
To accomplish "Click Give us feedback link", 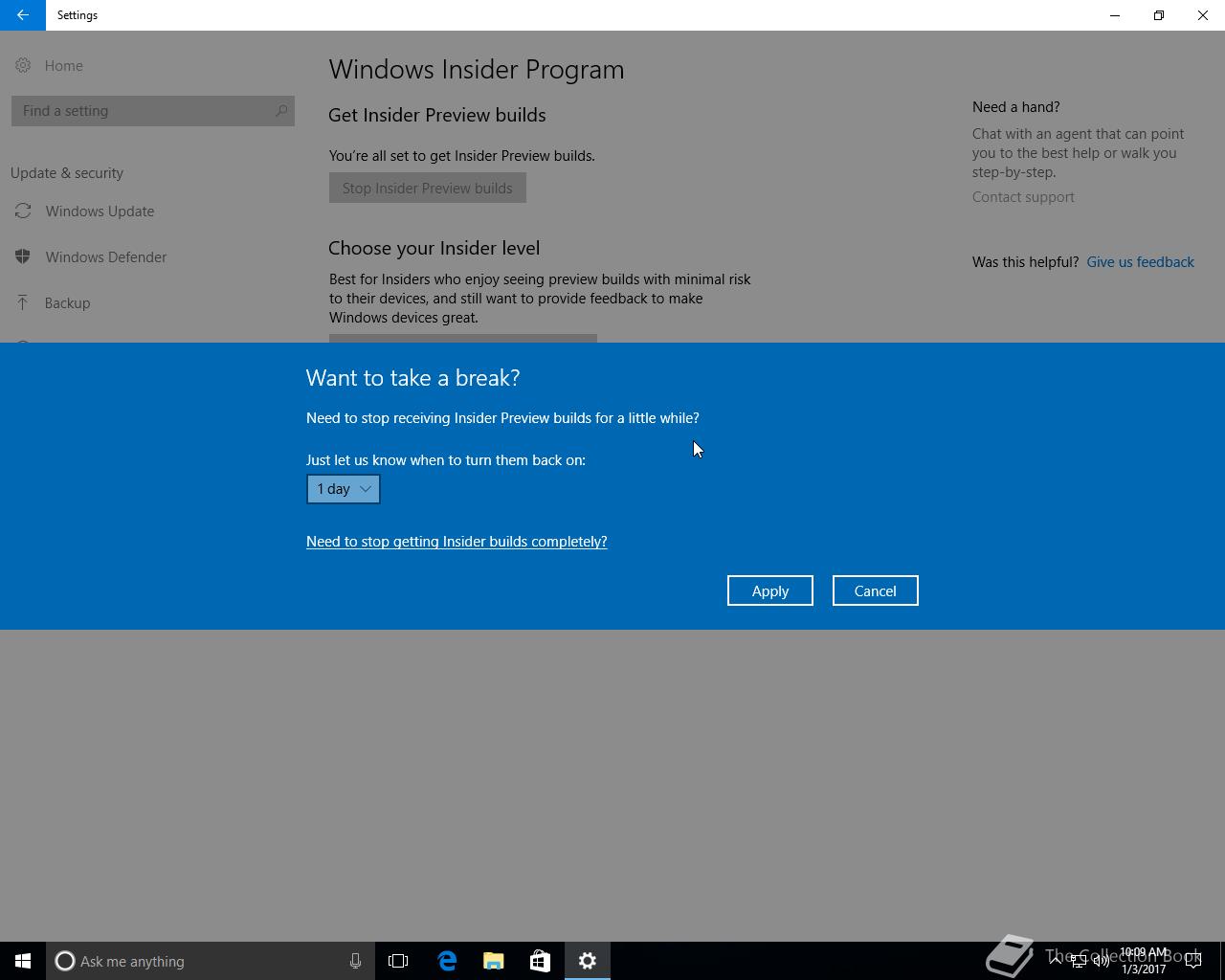I will [x=1140, y=262].
